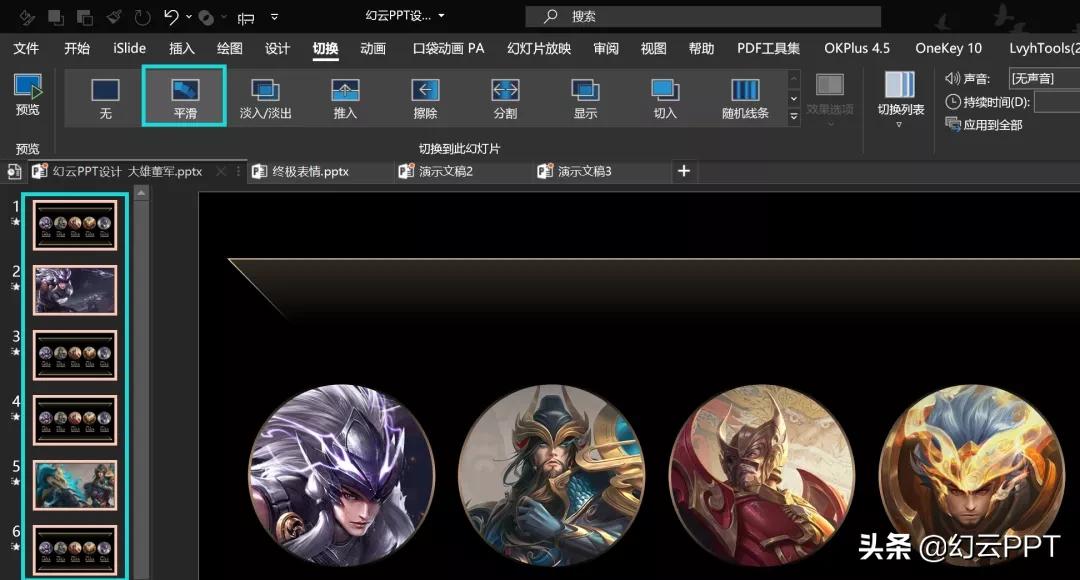Click the slide panel scrollbar up arrow

point(141,194)
